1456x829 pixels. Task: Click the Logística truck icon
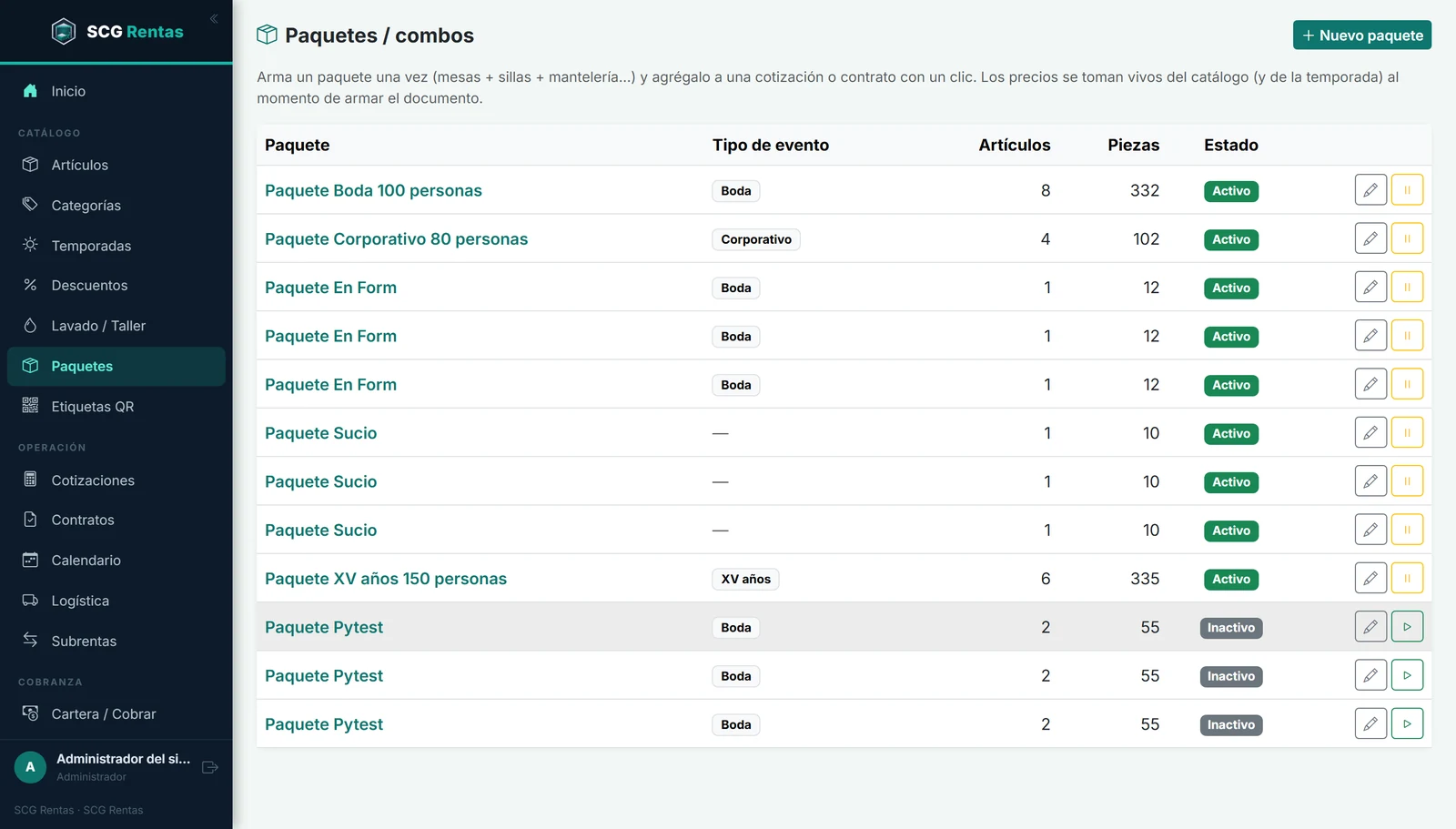pyautogui.click(x=30, y=601)
